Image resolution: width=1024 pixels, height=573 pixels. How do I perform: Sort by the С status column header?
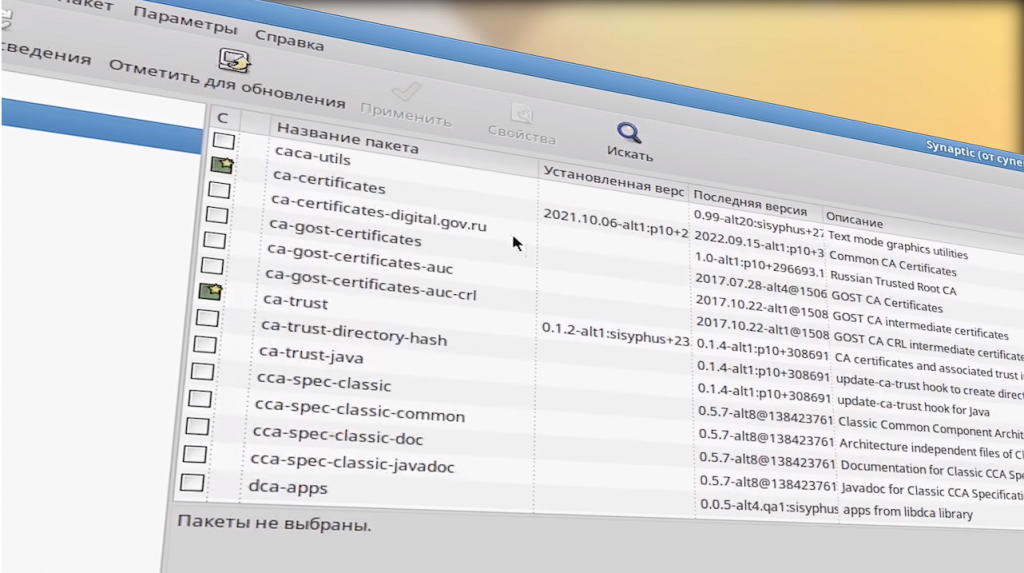coord(223,118)
